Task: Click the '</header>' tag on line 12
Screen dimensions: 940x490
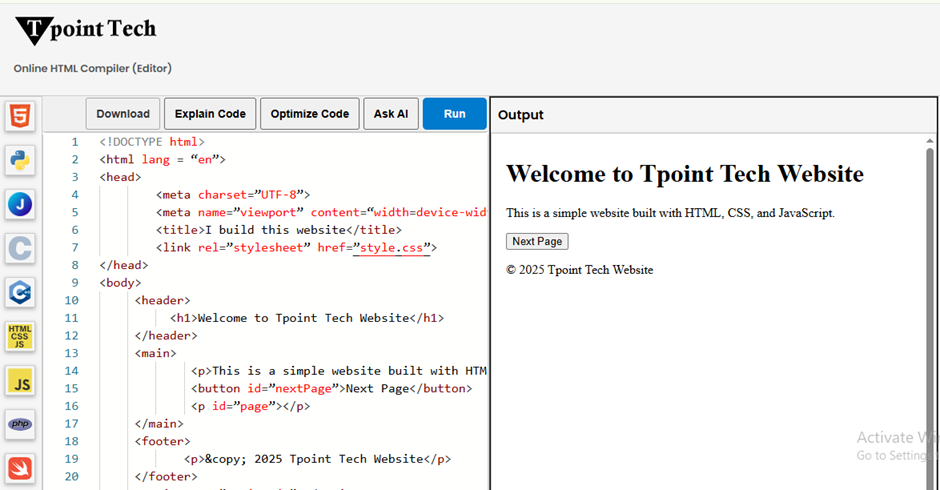Action: click(x=166, y=336)
